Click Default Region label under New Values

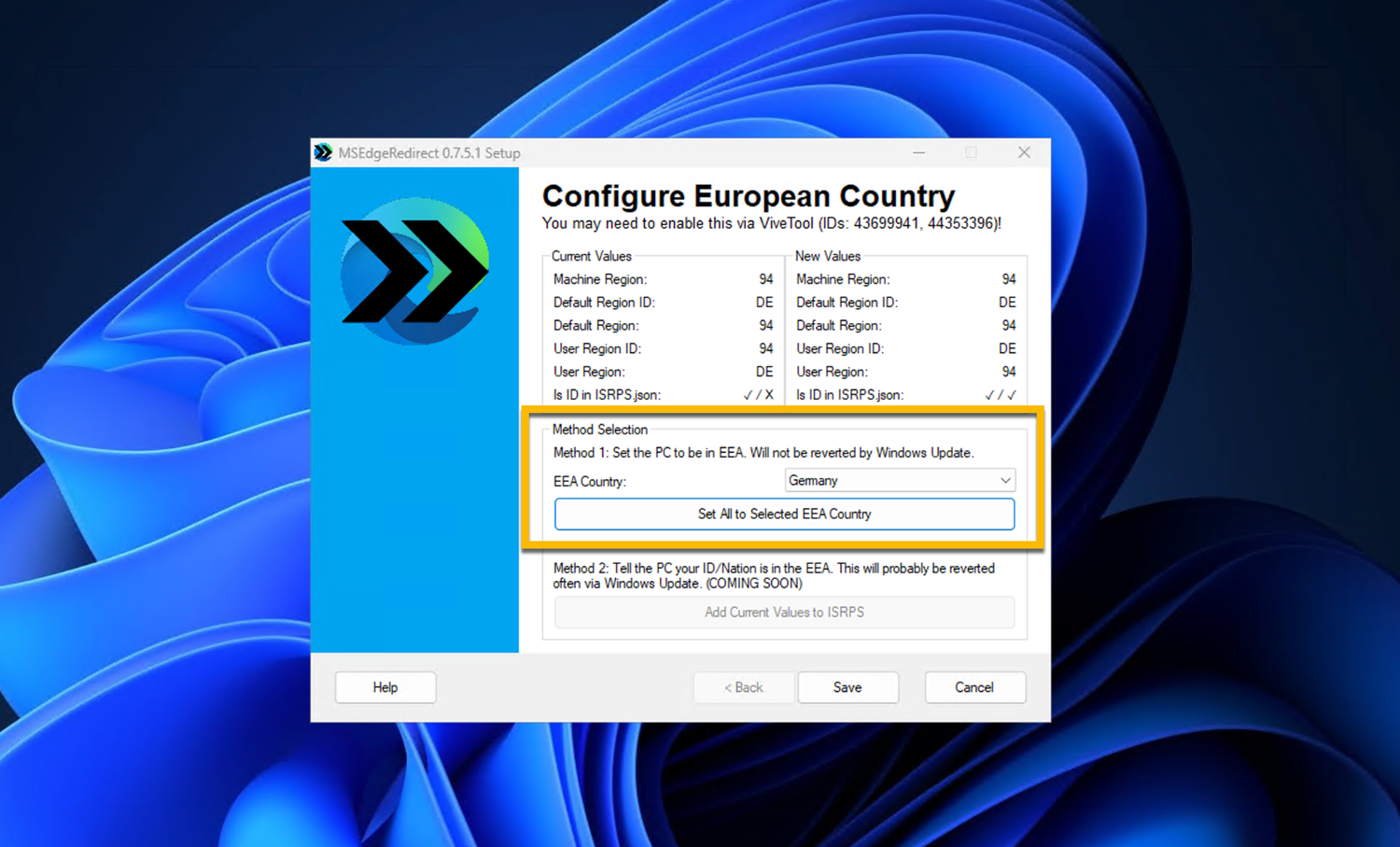(x=839, y=326)
